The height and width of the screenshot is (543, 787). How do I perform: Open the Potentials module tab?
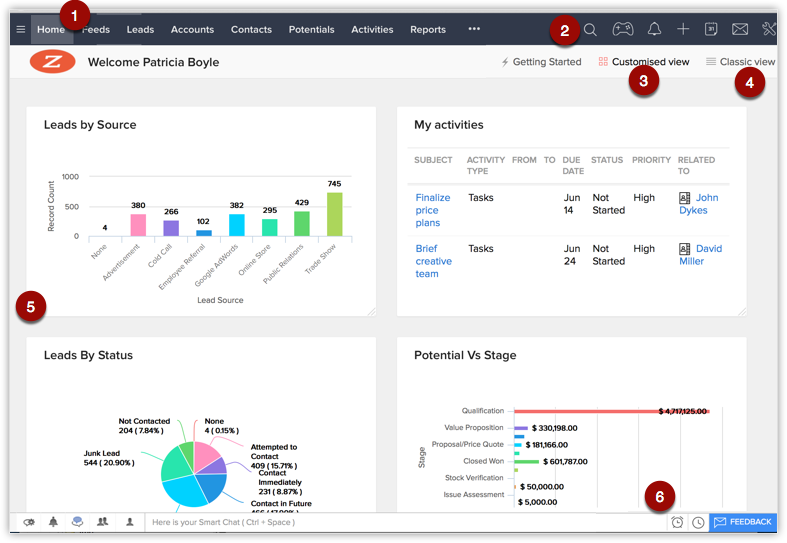click(x=311, y=30)
